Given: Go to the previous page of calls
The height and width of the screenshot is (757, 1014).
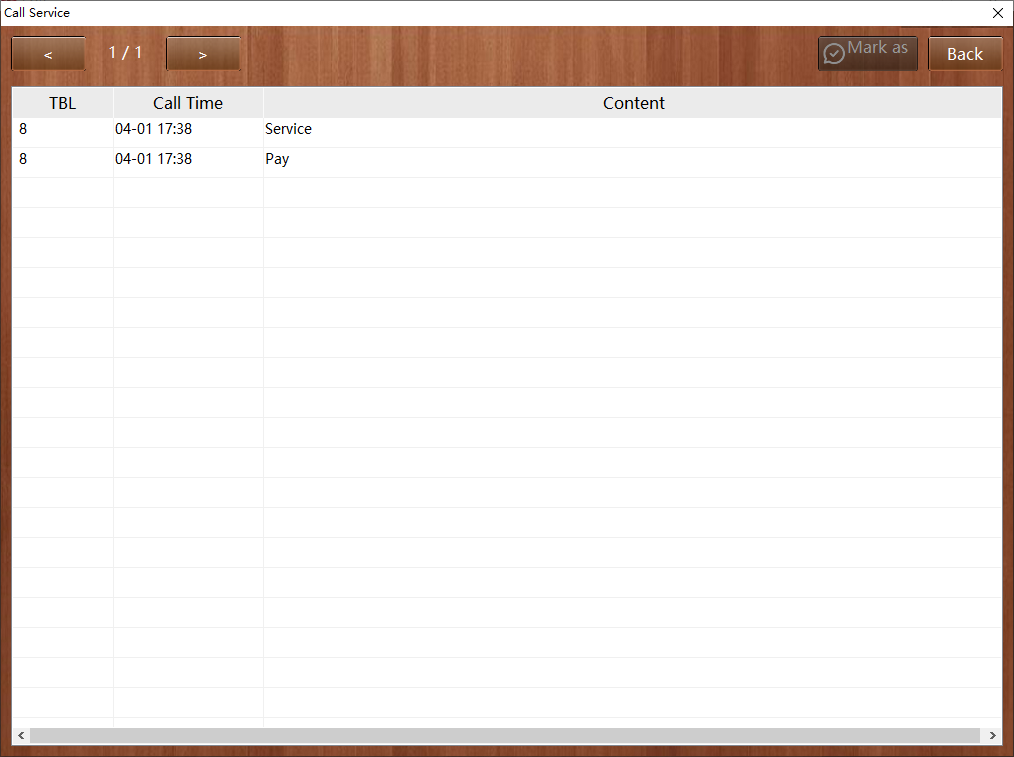Looking at the screenshot, I should pos(48,54).
